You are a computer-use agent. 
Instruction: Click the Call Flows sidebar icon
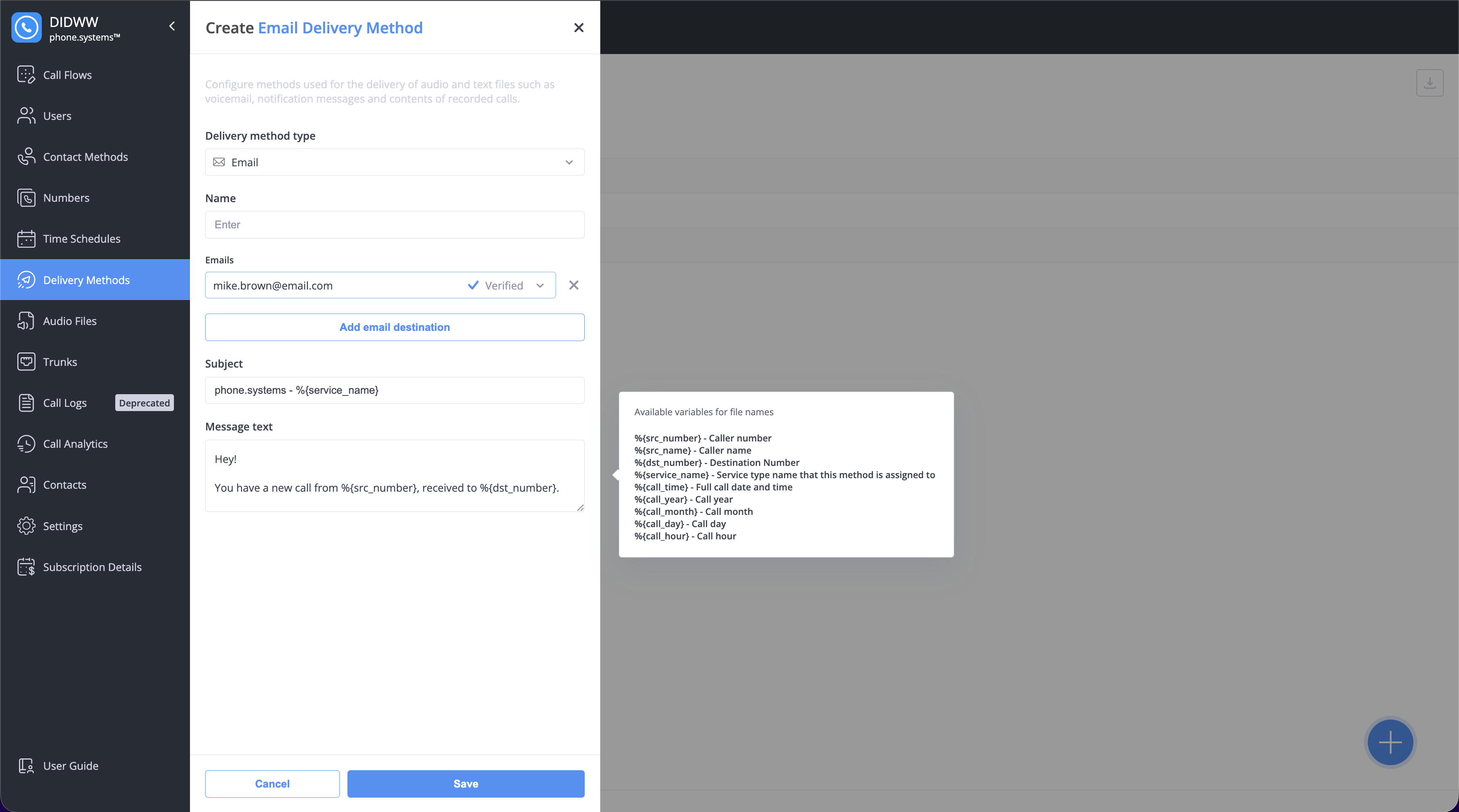[26, 75]
